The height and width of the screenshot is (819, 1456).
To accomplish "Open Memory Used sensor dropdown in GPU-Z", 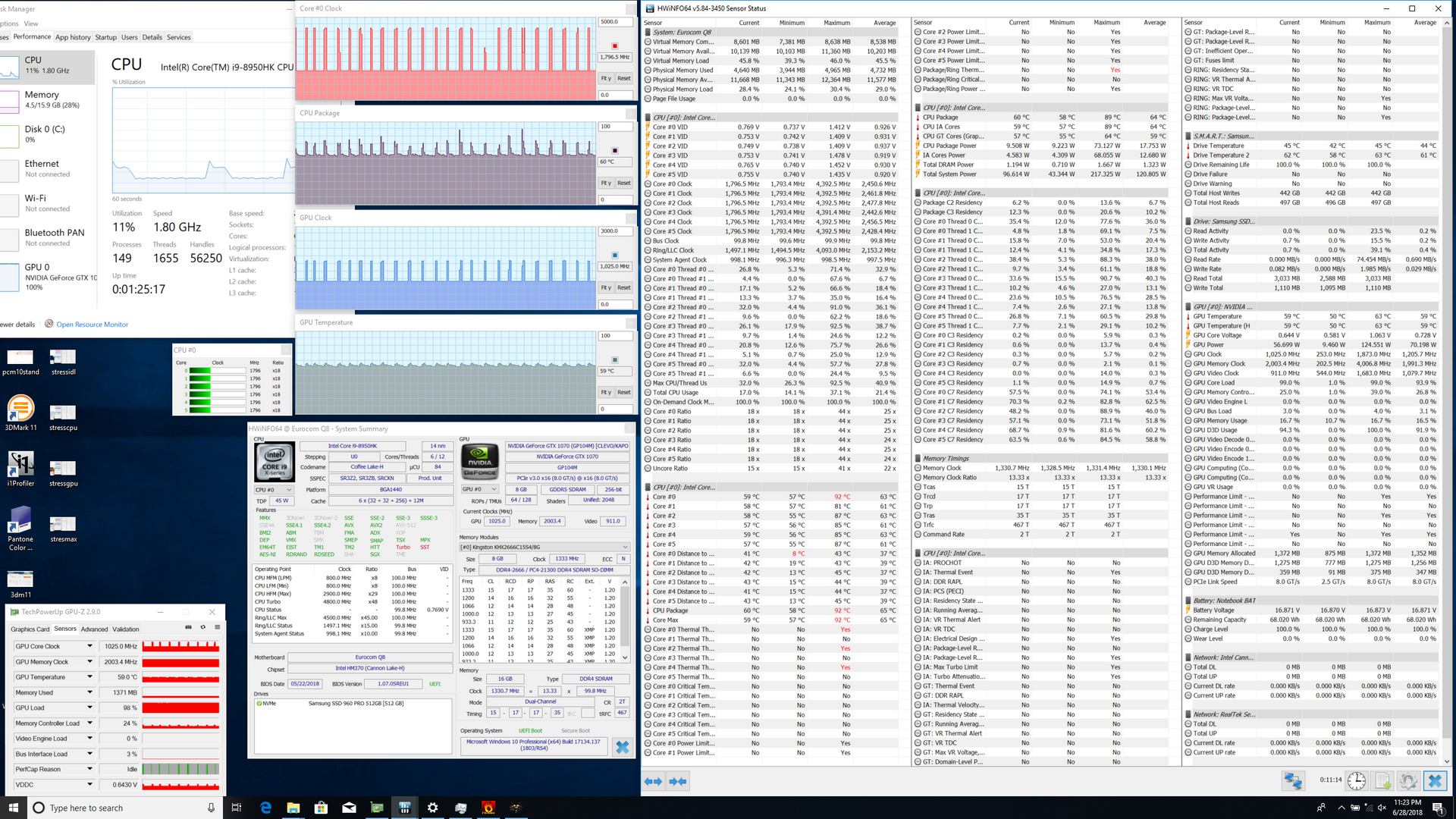I will tap(89, 692).
